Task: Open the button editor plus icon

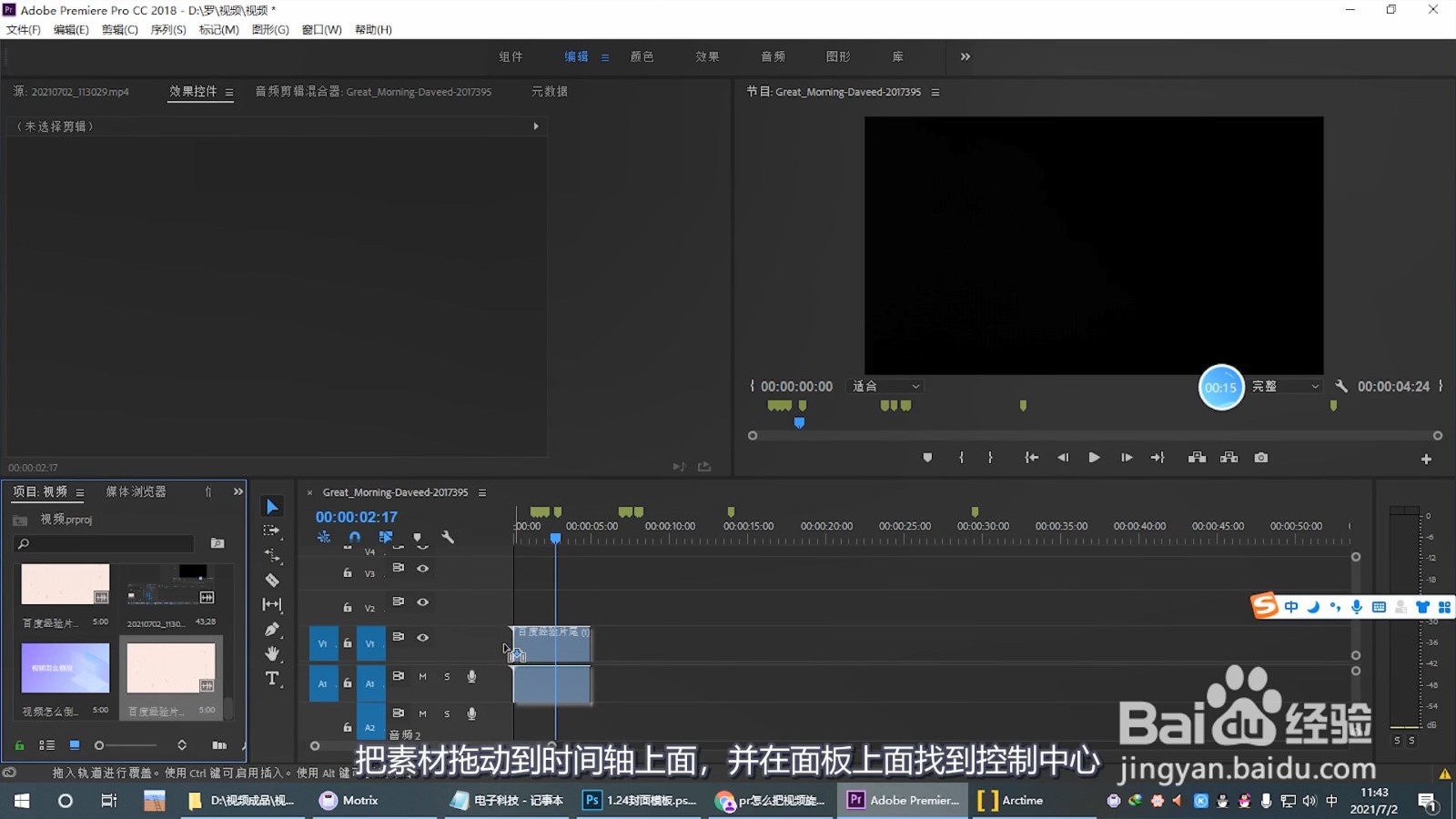Action: coord(1426,460)
